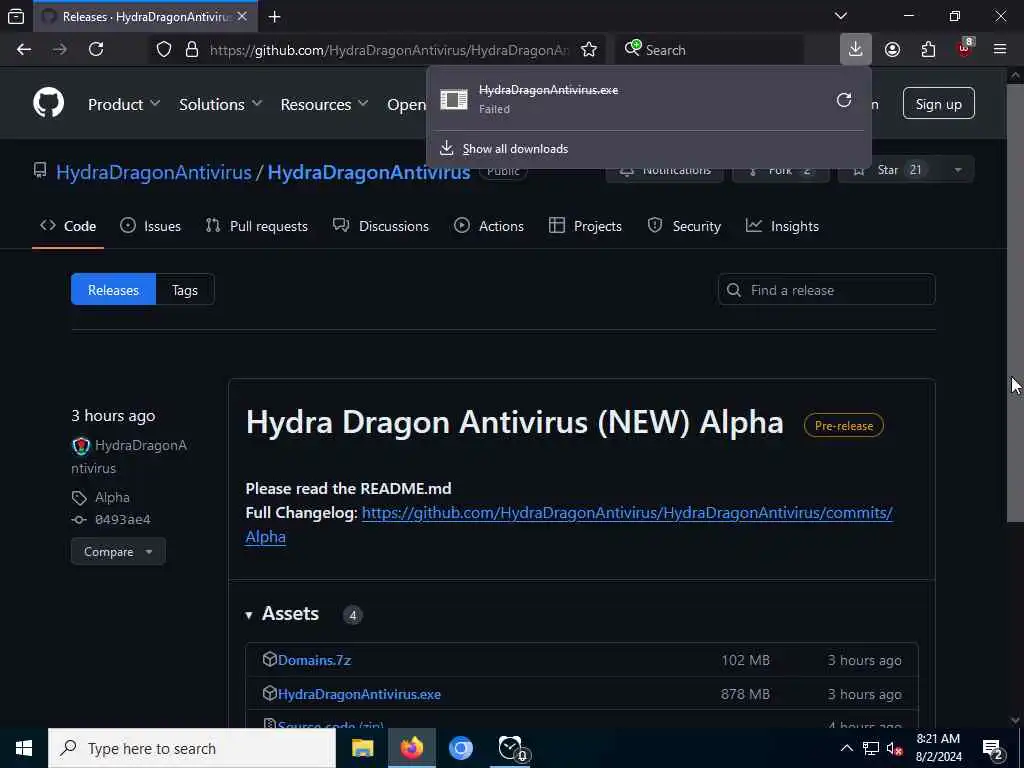The height and width of the screenshot is (768, 1024).
Task: Open the list all tabs chevron
Action: [841, 16]
